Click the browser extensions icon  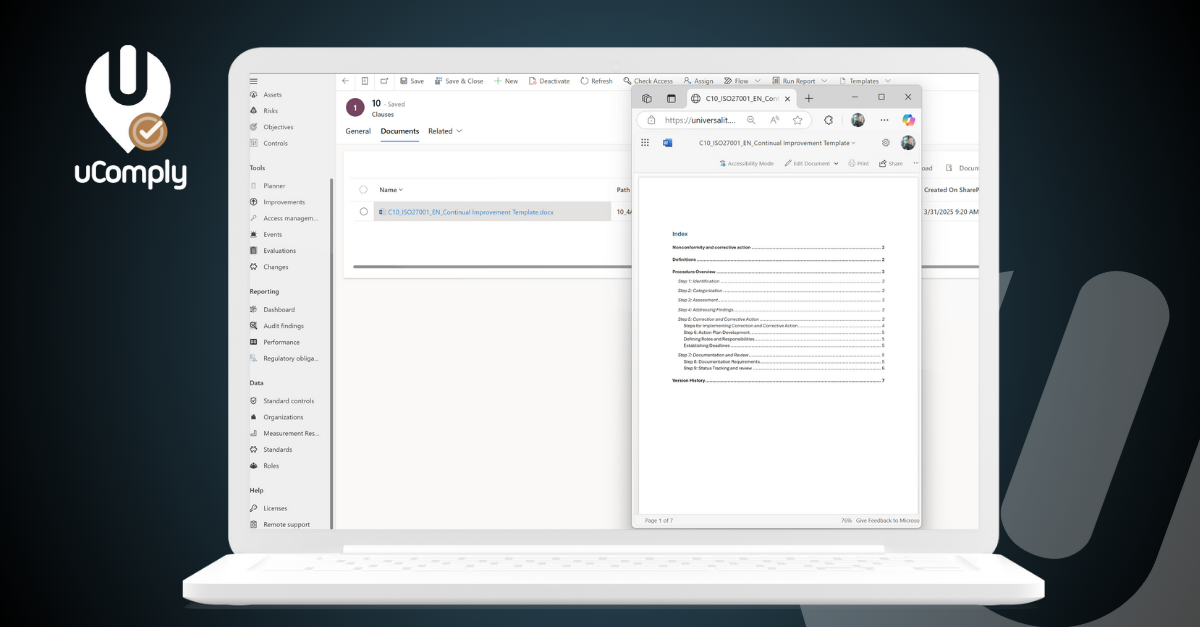pyautogui.click(x=828, y=120)
